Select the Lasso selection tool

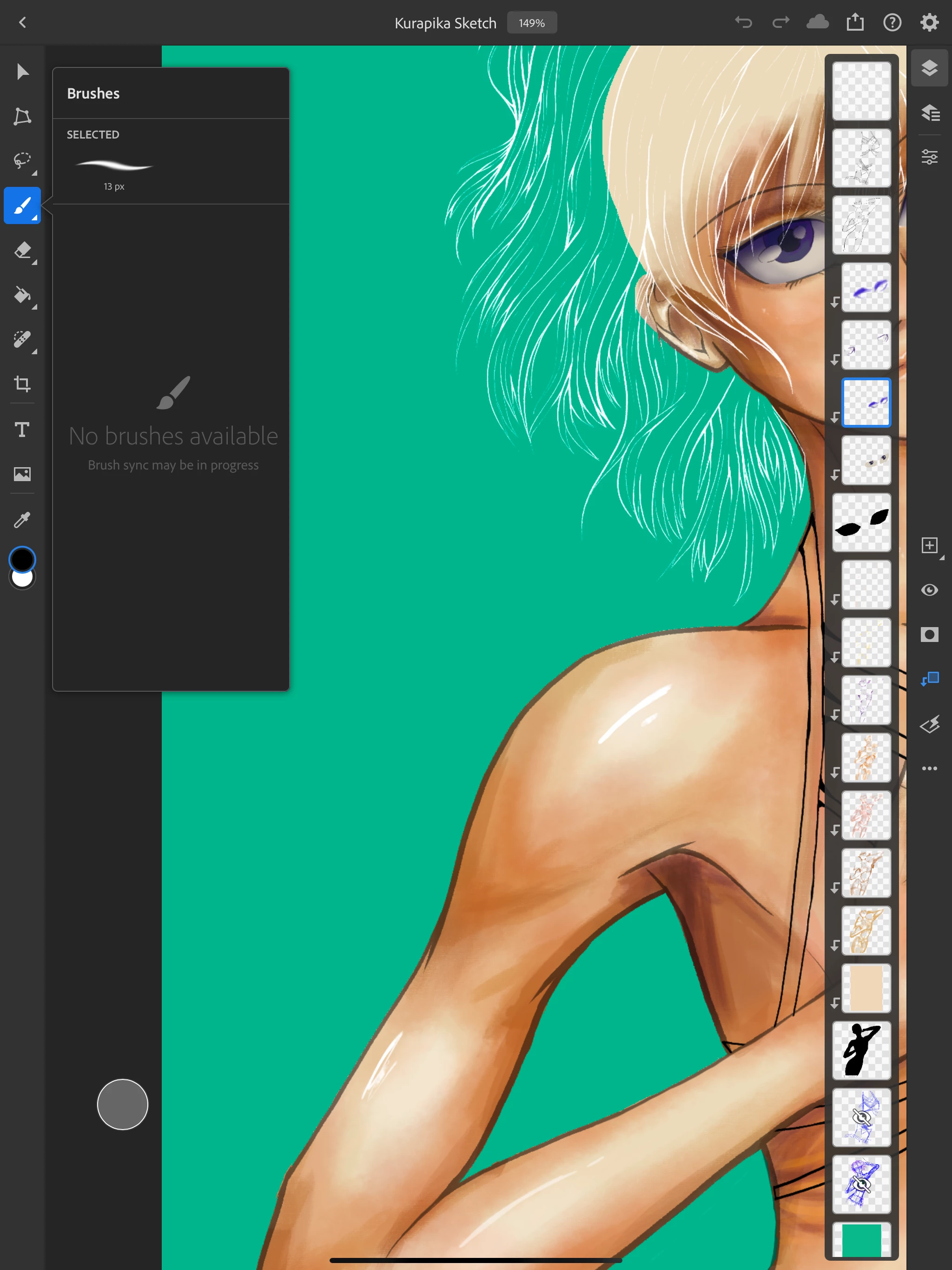point(22,160)
